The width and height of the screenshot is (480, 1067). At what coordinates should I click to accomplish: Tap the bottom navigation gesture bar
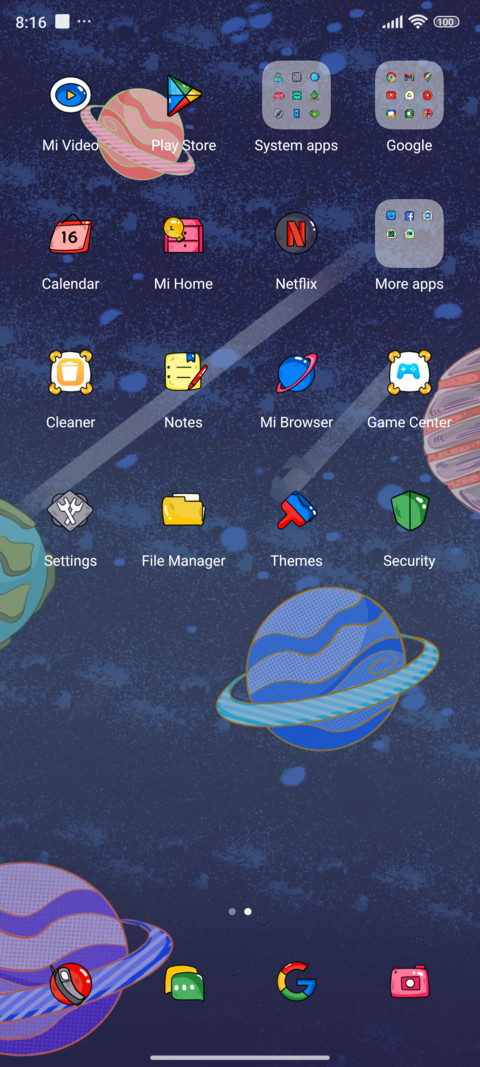[x=240, y=1058]
